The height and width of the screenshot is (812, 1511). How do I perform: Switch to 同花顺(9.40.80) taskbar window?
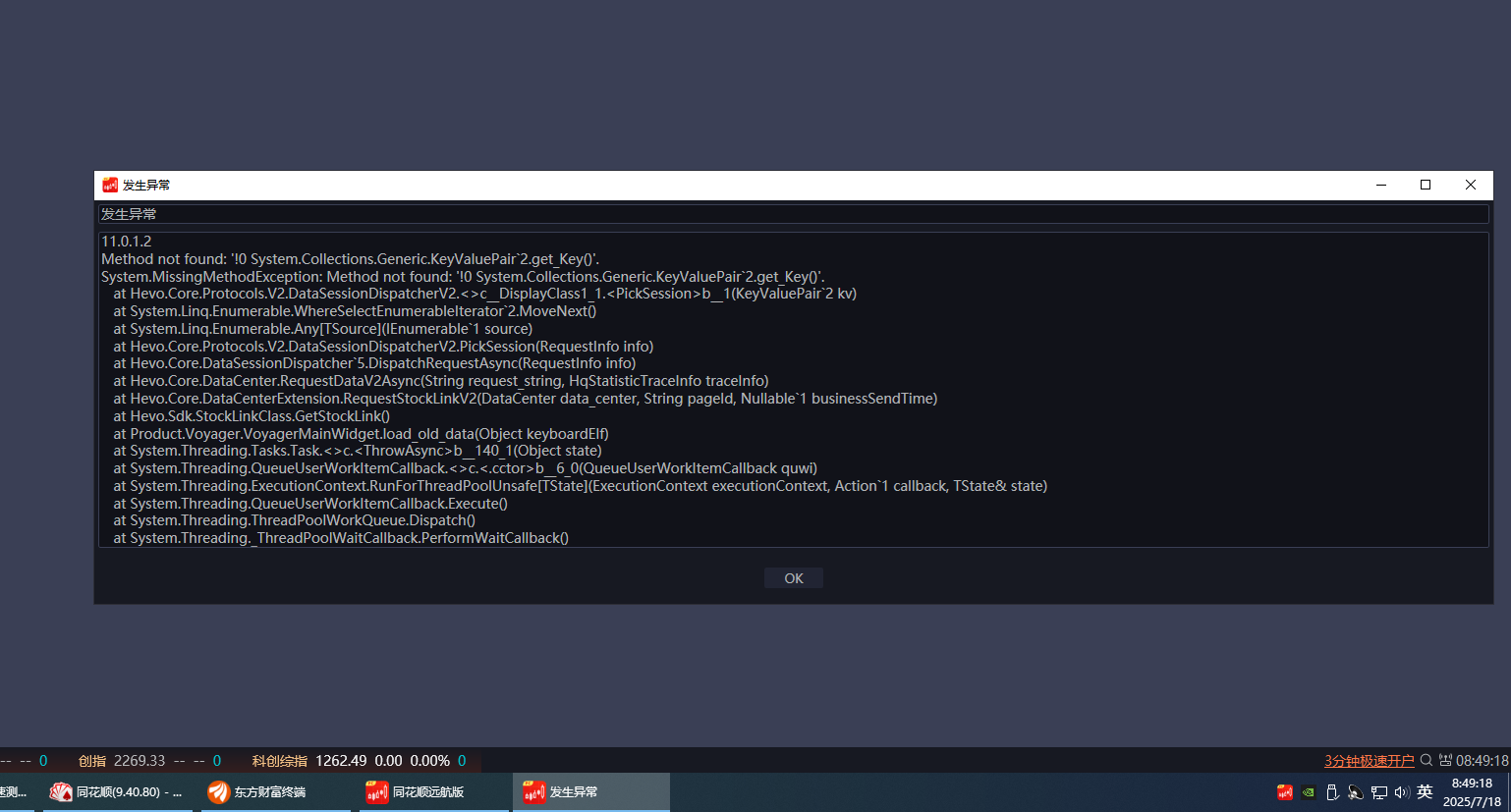pyautogui.click(x=118, y=791)
